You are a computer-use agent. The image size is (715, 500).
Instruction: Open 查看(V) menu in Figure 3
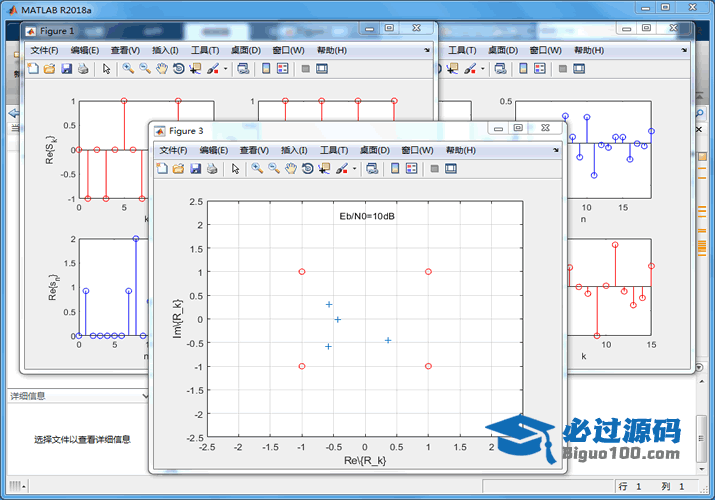pyautogui.click(x=254, y=150)
